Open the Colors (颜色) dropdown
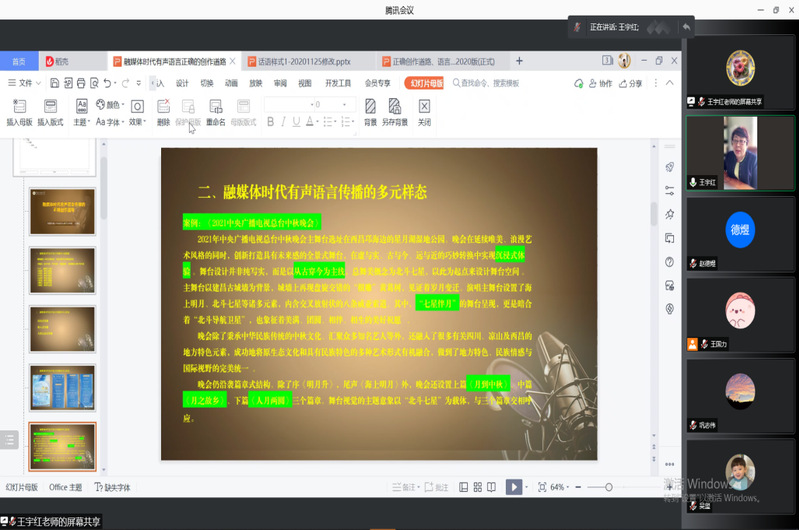799x530 pixels. tap(110, 105)
